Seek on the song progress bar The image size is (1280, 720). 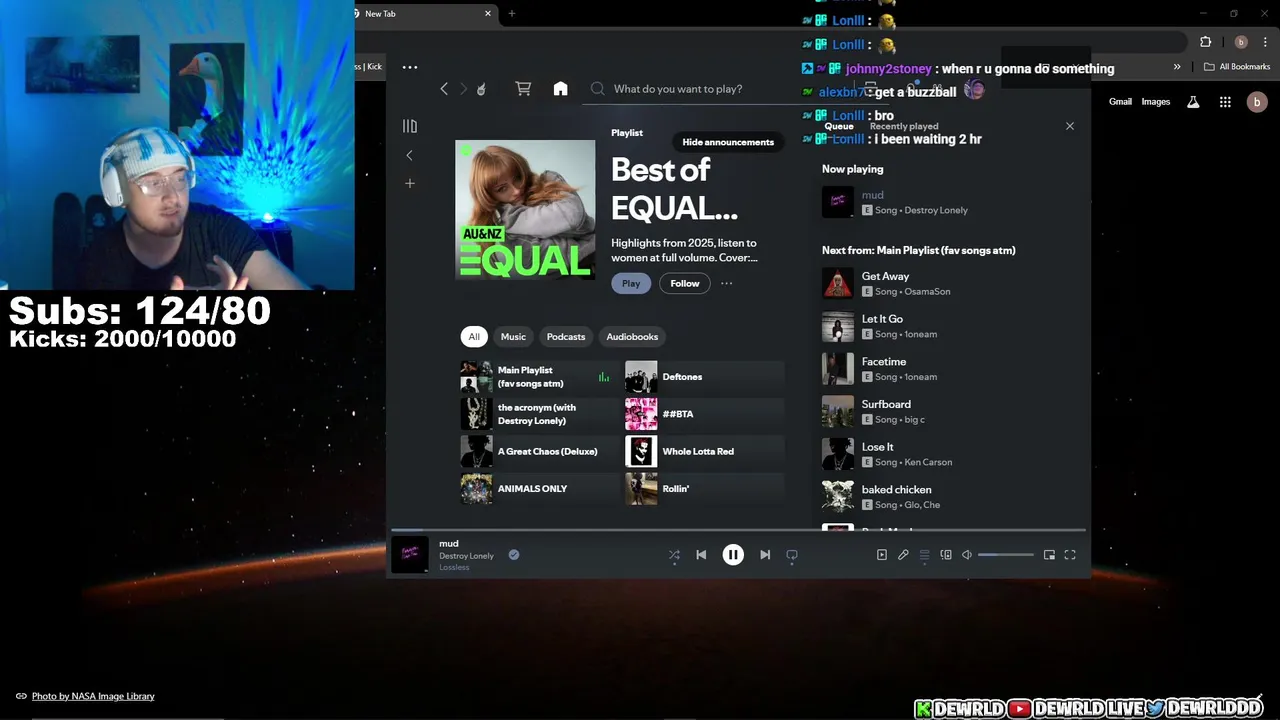coord(738,530)
